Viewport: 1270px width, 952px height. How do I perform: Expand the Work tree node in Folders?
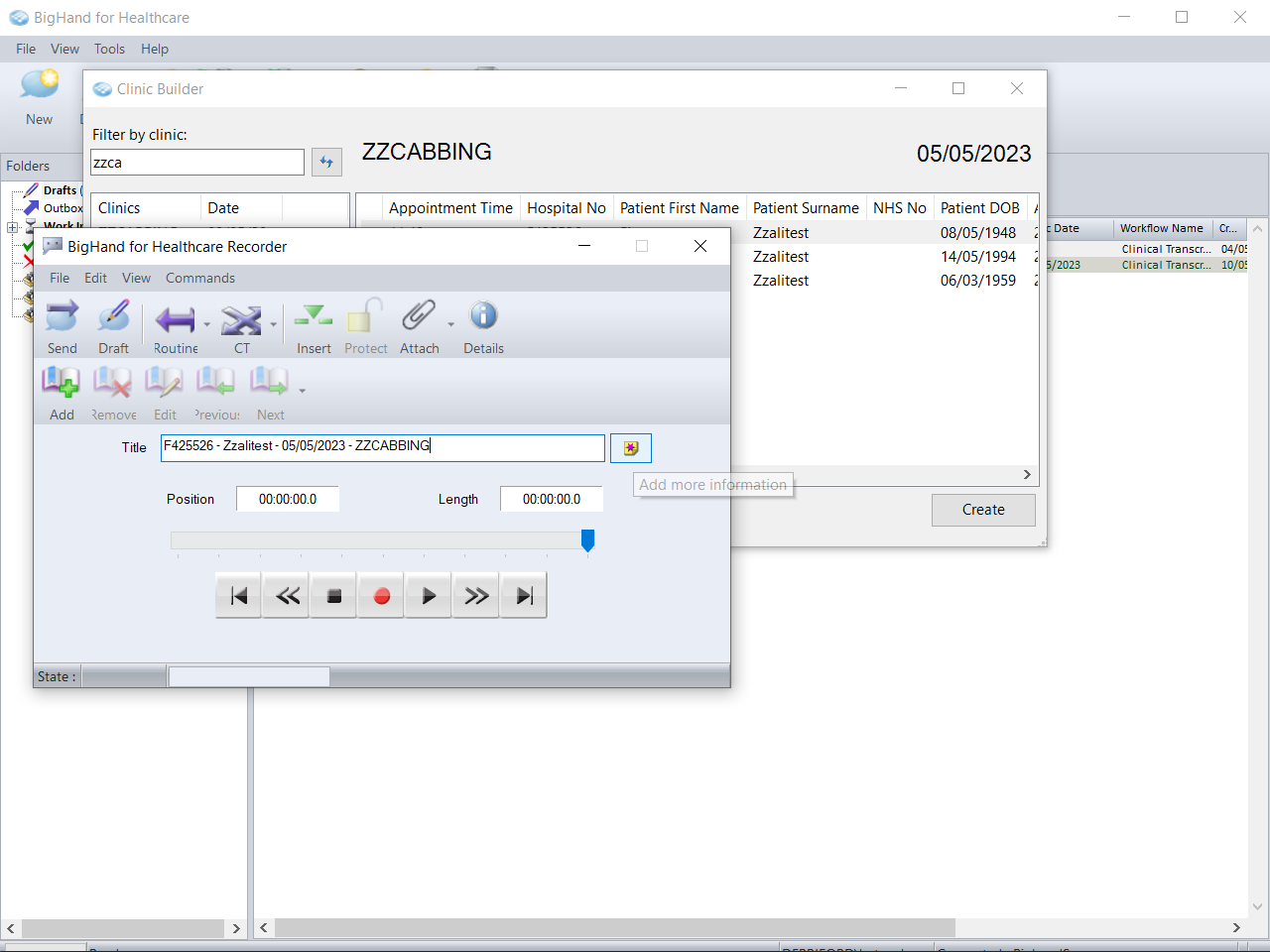pos(12,227)
